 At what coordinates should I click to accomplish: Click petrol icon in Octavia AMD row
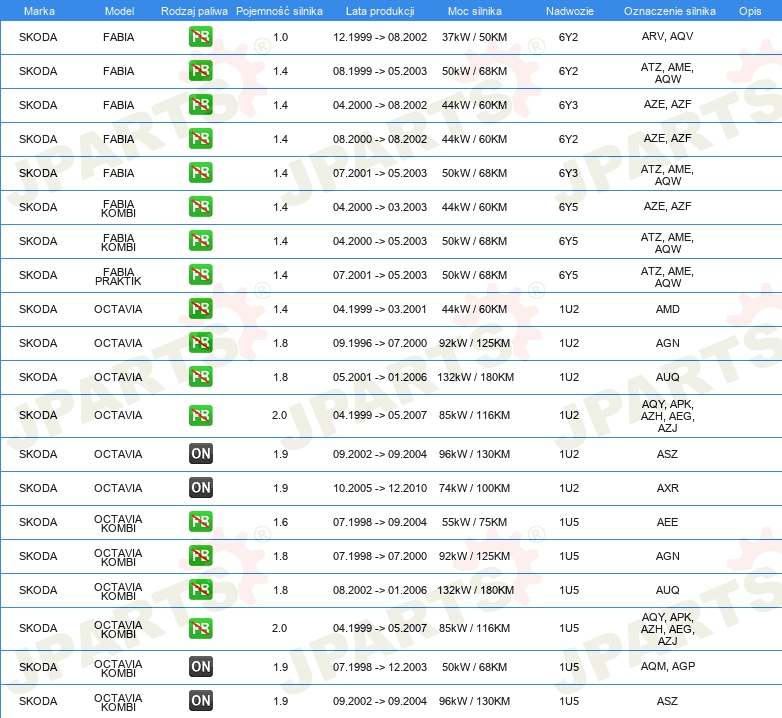click(x=200, y=309)
